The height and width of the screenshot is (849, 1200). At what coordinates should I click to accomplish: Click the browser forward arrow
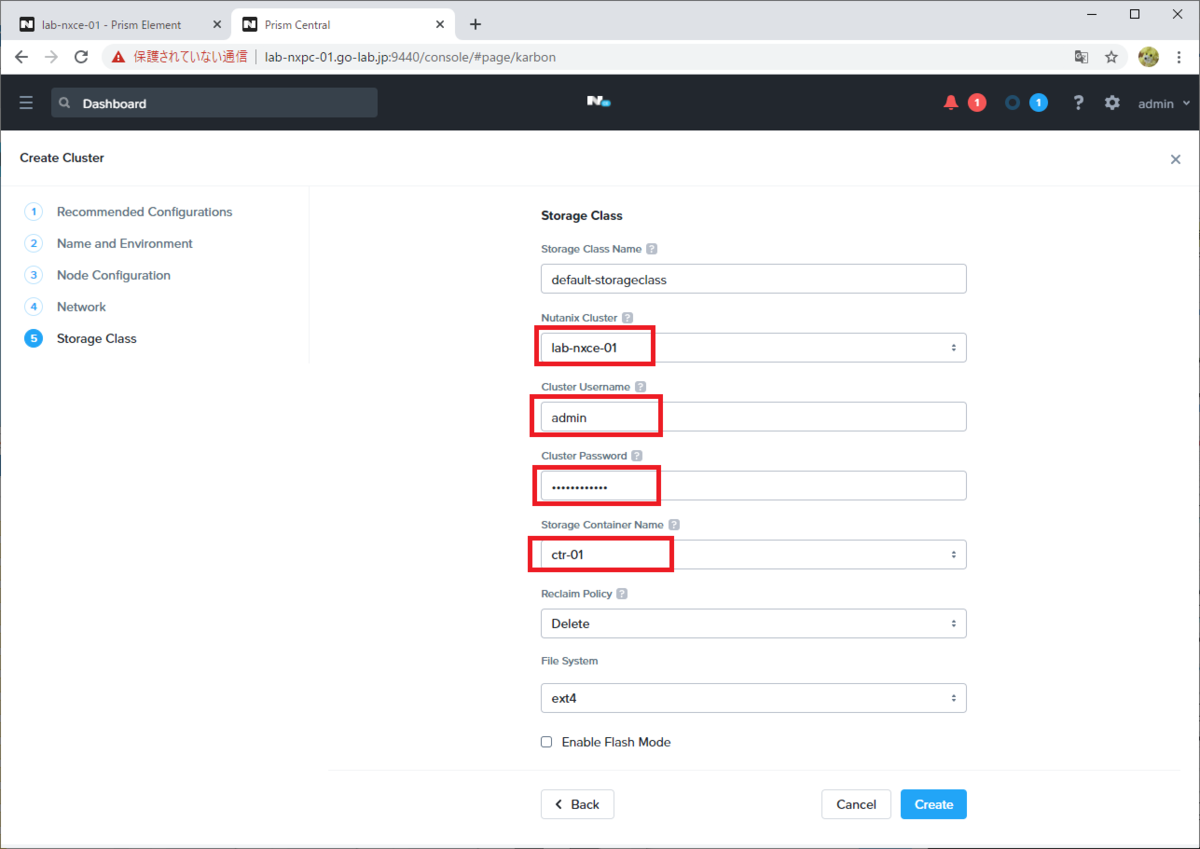point(52,57)
